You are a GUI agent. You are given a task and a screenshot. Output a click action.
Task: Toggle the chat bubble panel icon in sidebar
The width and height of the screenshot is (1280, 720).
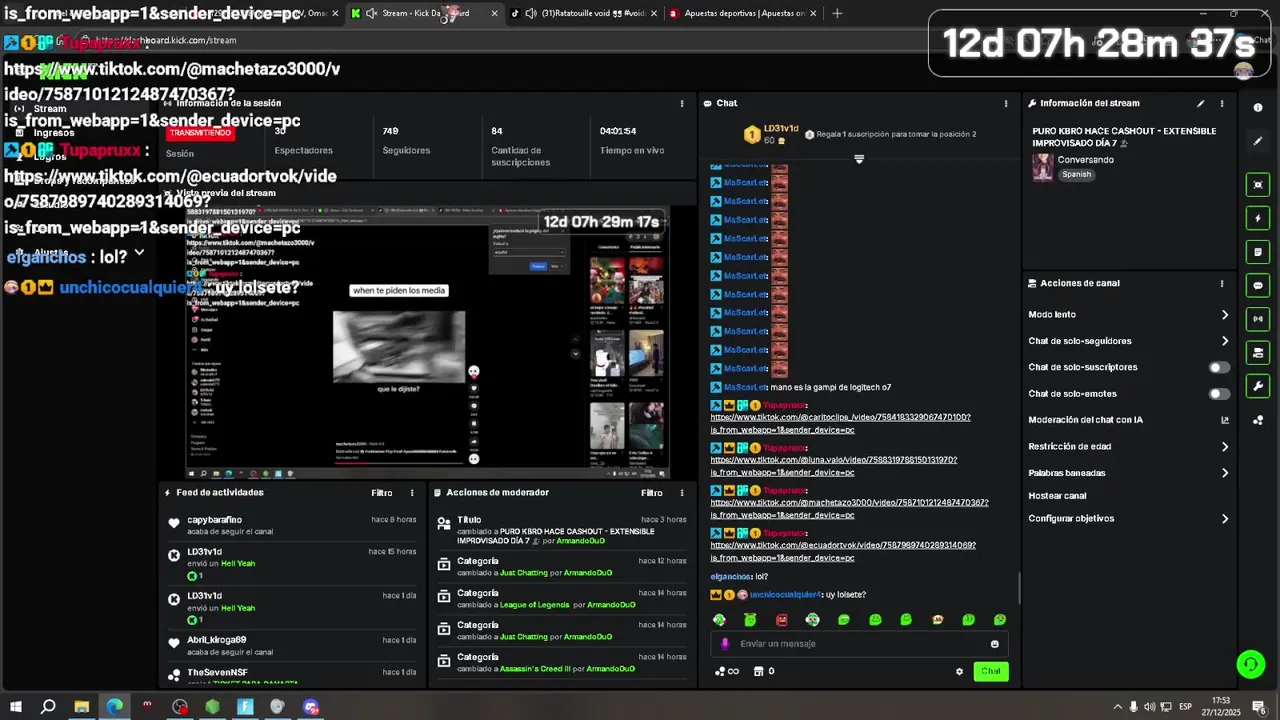(x=1258, y=285)
